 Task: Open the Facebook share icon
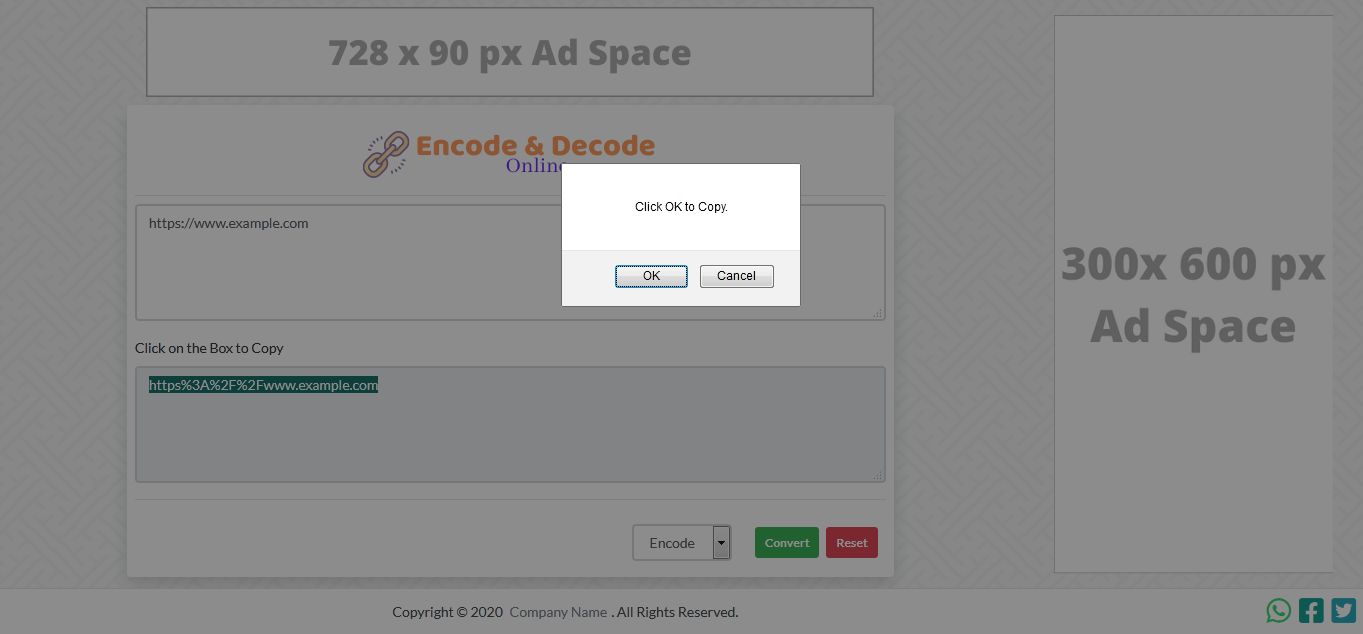point(1310,610)
